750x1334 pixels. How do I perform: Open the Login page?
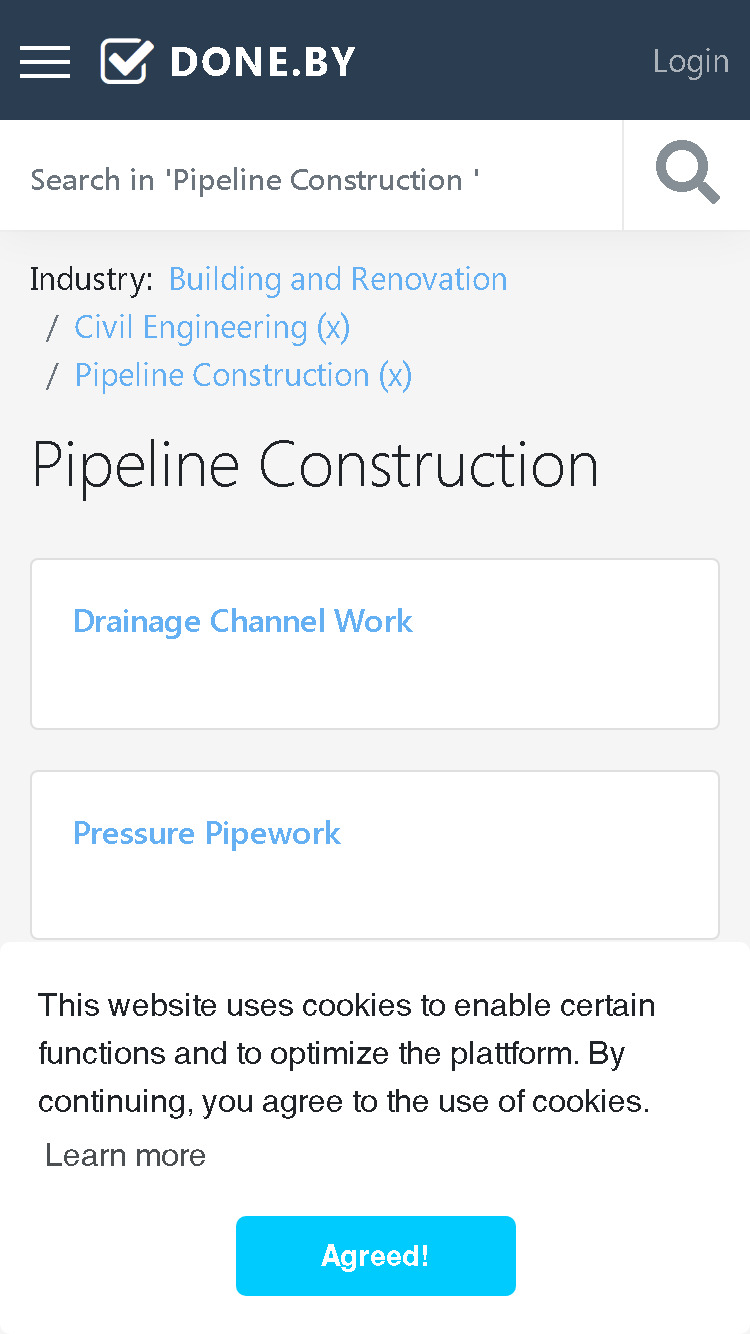tap(691, 61)
